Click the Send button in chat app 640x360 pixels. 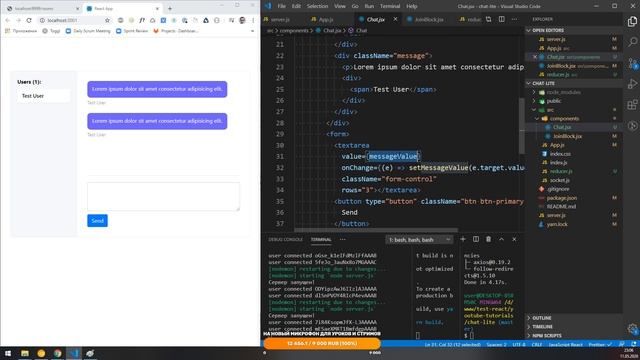(98, 221)
